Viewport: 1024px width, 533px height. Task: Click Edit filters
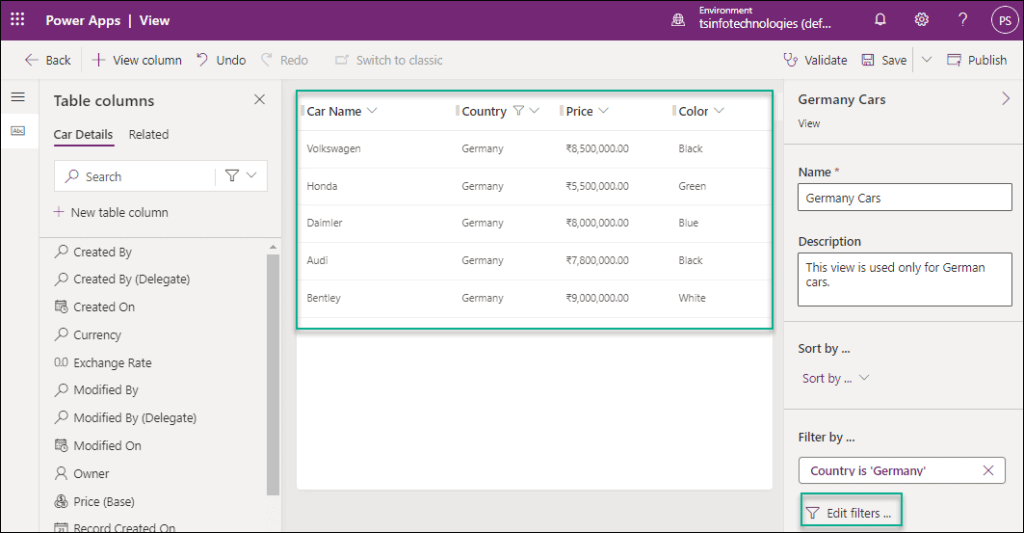tap(852, 513)
